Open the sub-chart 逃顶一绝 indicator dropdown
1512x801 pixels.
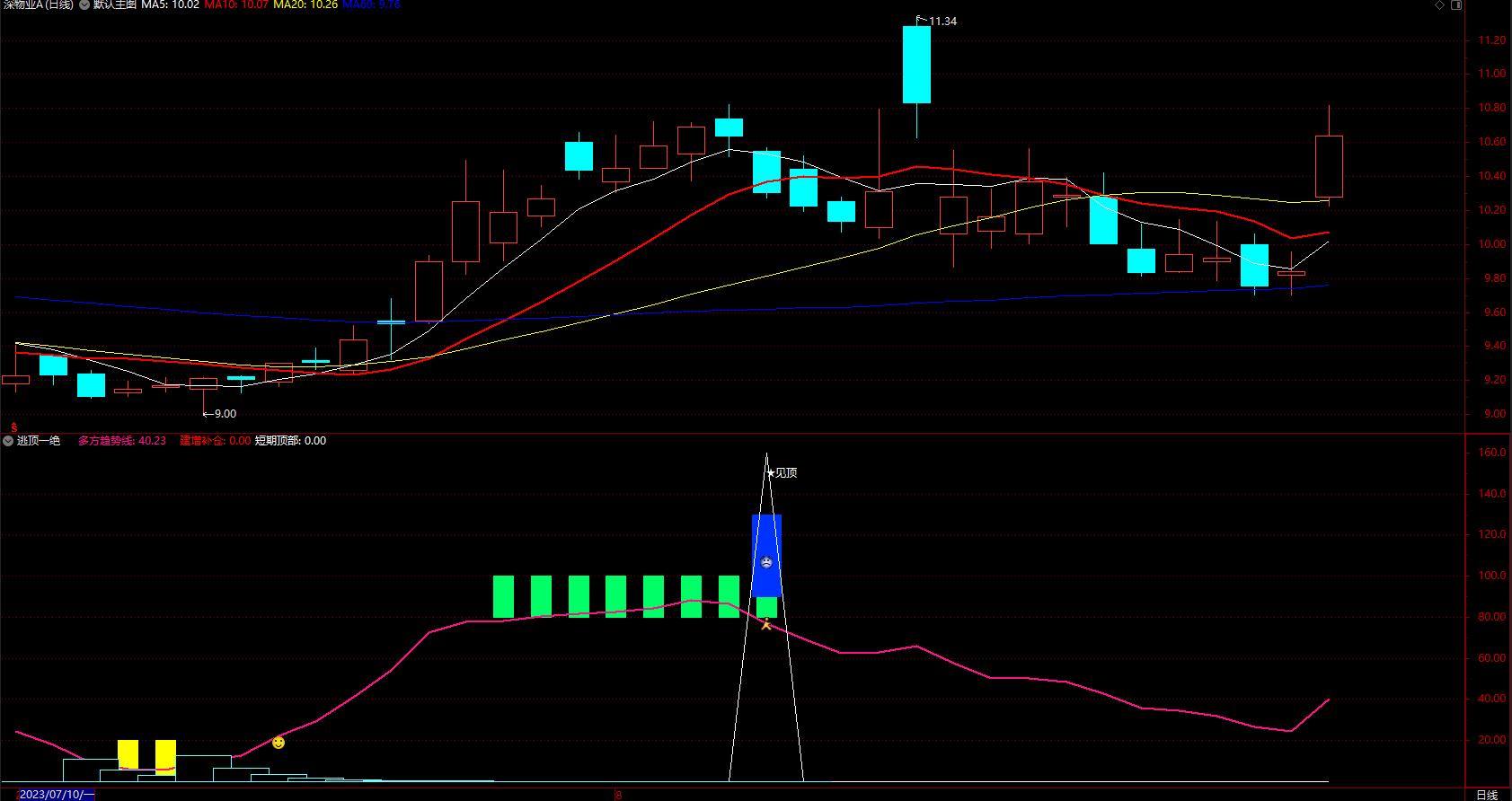coord(8,441)
